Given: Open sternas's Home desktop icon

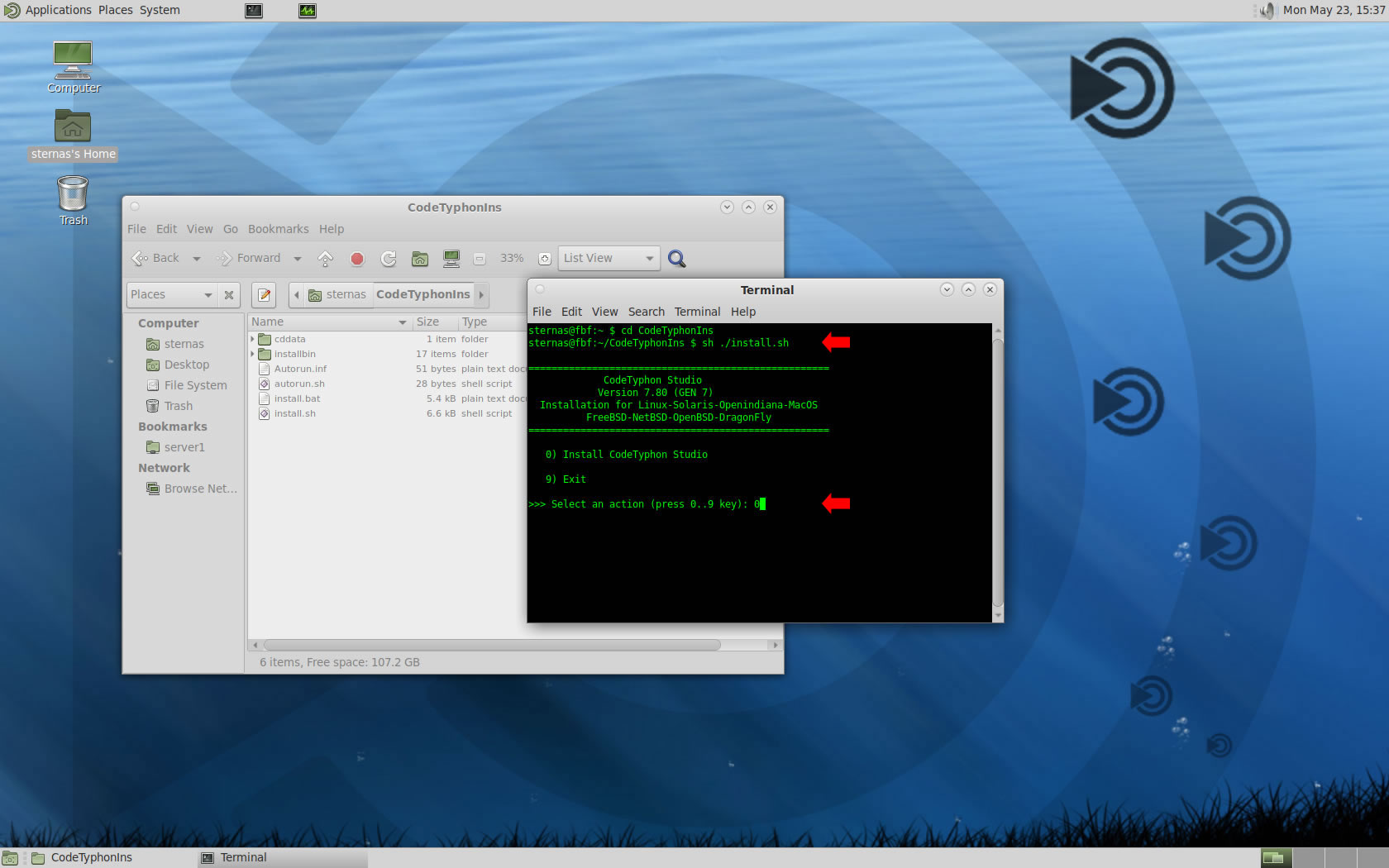Looking at the screenshot, I should [73, 134].
